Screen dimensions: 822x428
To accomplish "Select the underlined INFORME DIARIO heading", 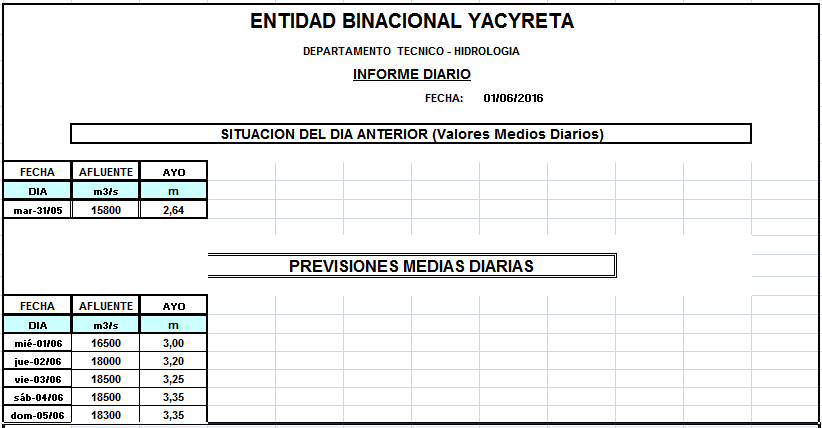I will (411, 74).
